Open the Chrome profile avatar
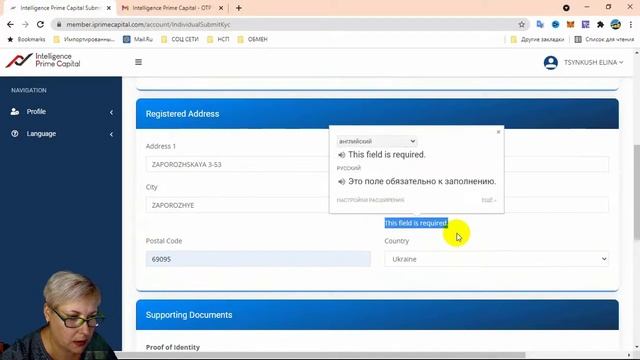Image resolution: width=640 pixels, height=360 pixels. (x=616, y=24)
